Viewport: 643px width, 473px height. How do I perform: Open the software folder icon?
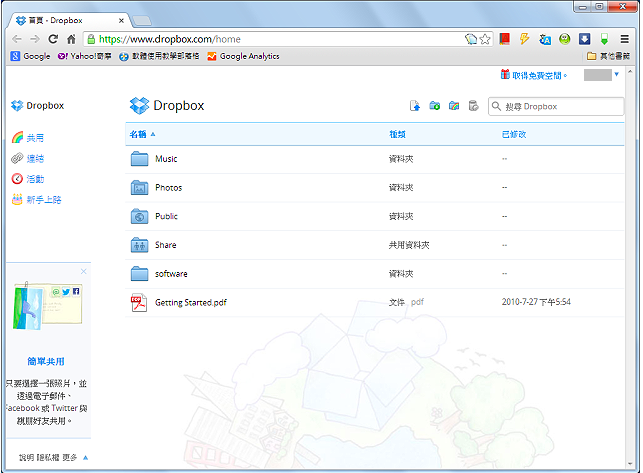click(139, 274)
